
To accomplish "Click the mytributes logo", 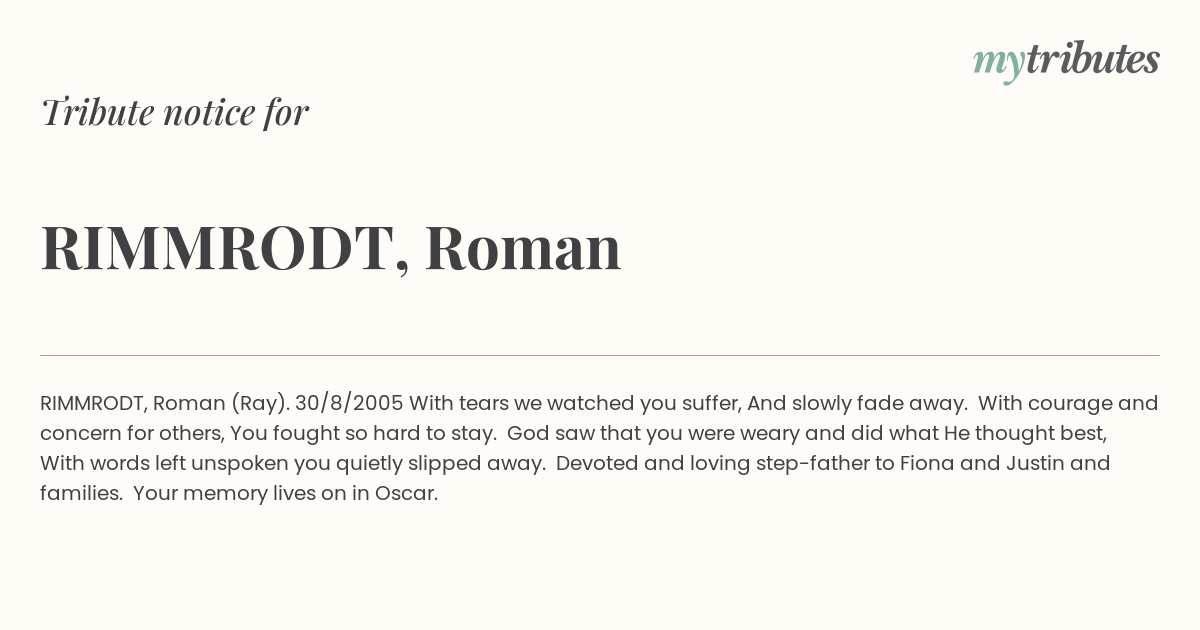I will pos(1066,60).
